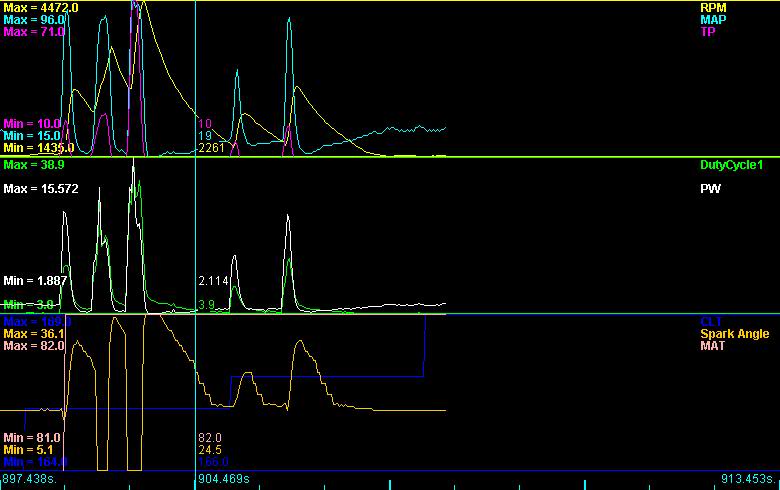Click the CLT legend label

(711, 322)
